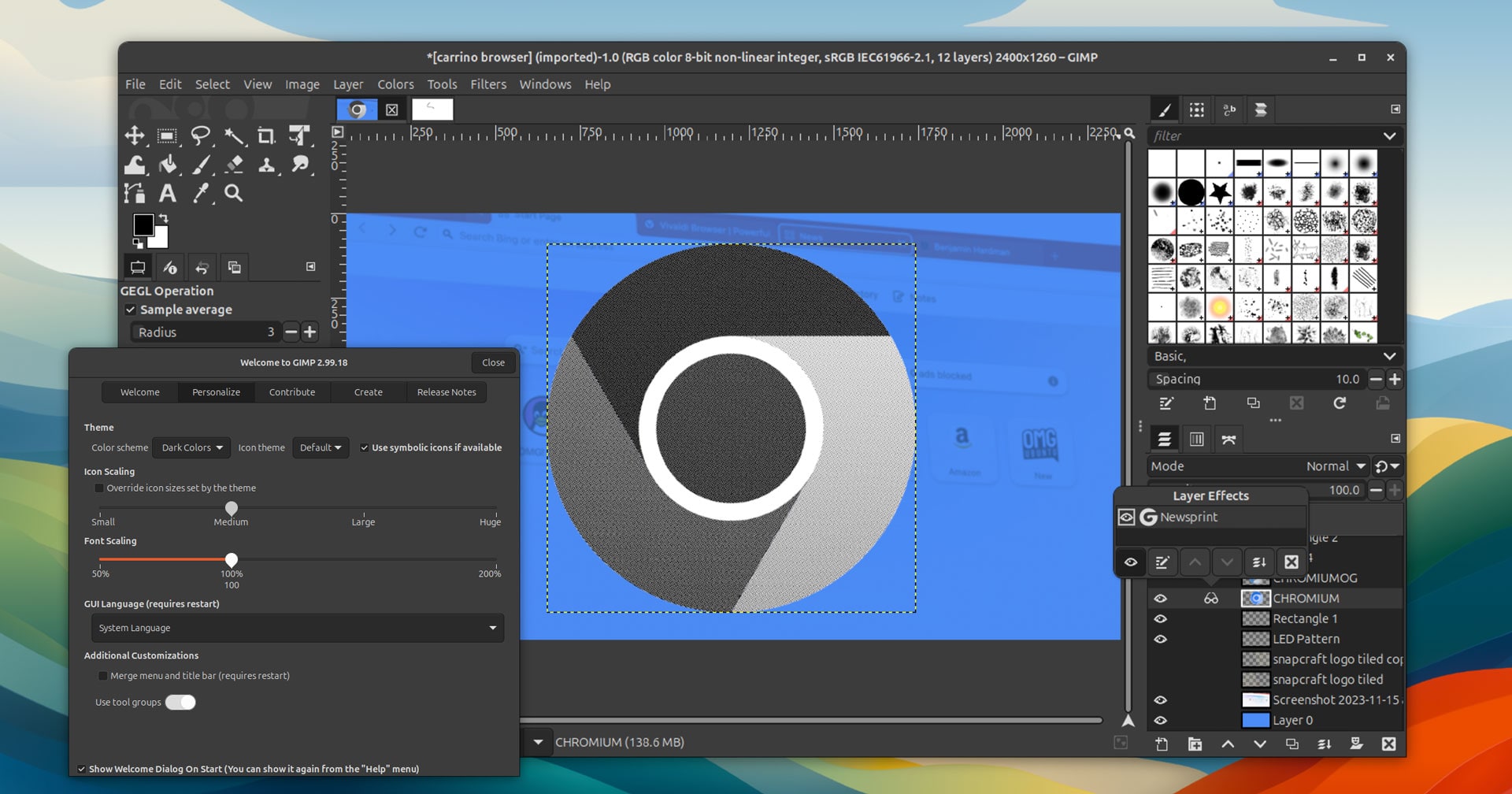Remove the effect in Layer Effects popup

tap(1291, 562)
